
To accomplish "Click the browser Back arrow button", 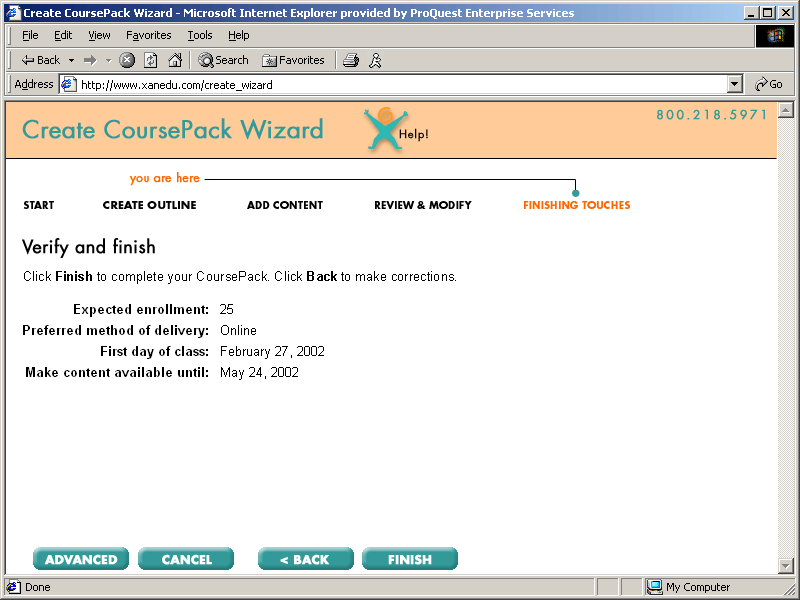I will 40,60.
